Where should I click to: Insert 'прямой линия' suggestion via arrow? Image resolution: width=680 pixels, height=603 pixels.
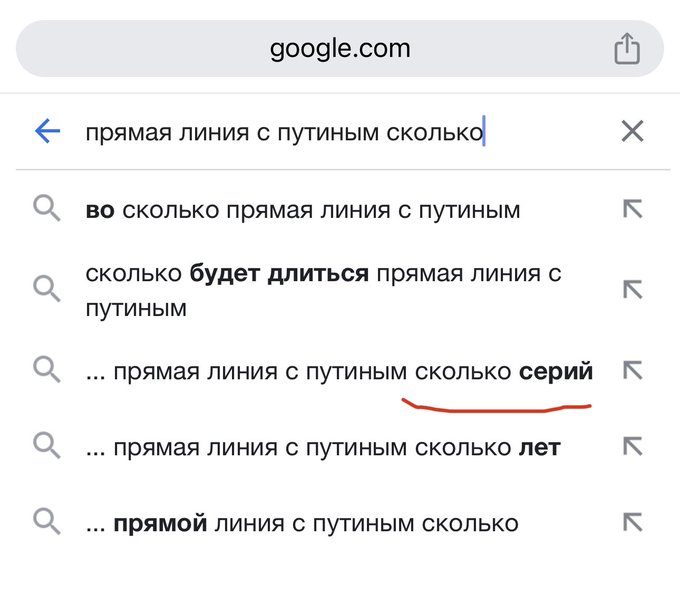point(632,522)
